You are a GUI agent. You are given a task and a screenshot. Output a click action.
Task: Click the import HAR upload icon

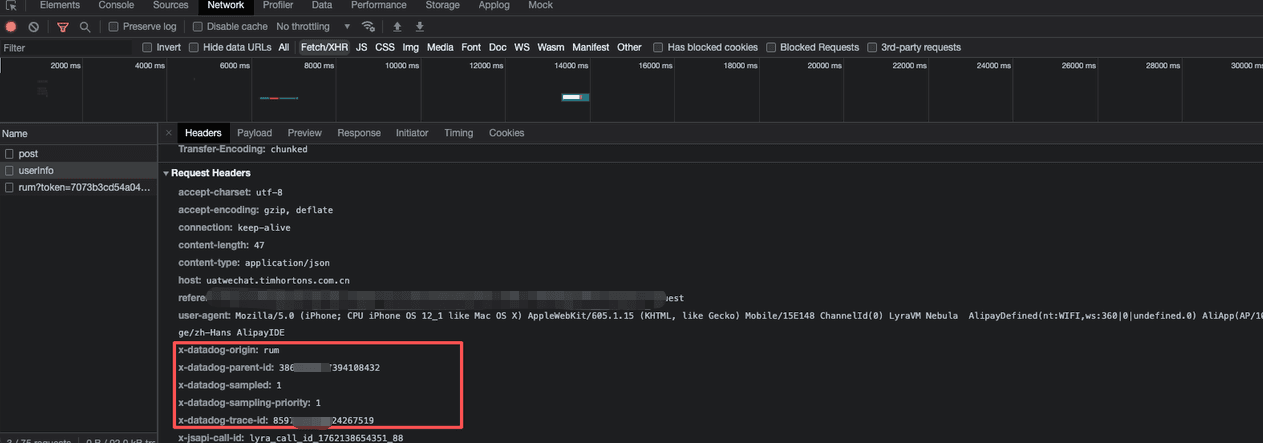(397, 27)
